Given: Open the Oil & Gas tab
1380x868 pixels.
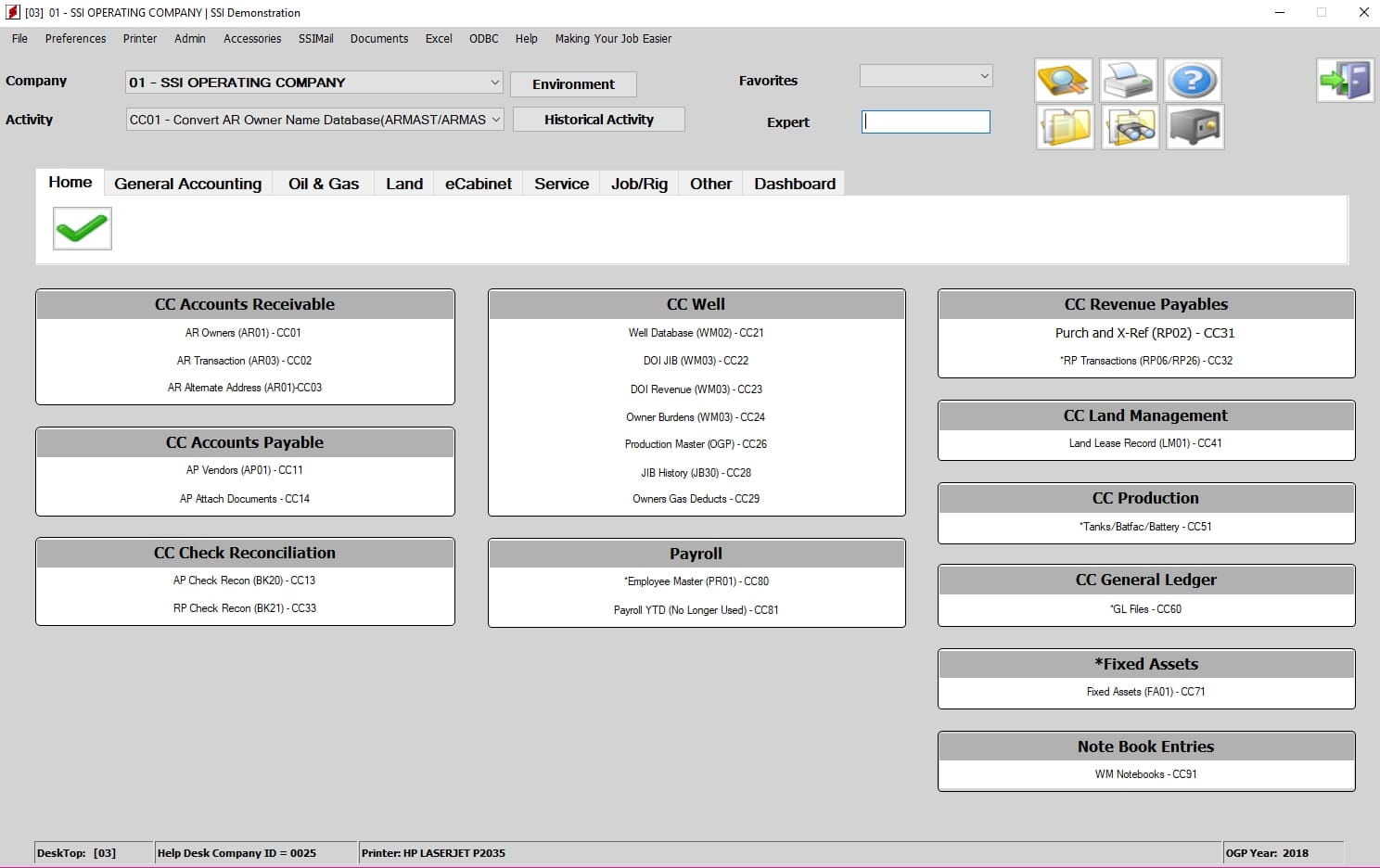Looking at the screenshot, I should [323, 184].
